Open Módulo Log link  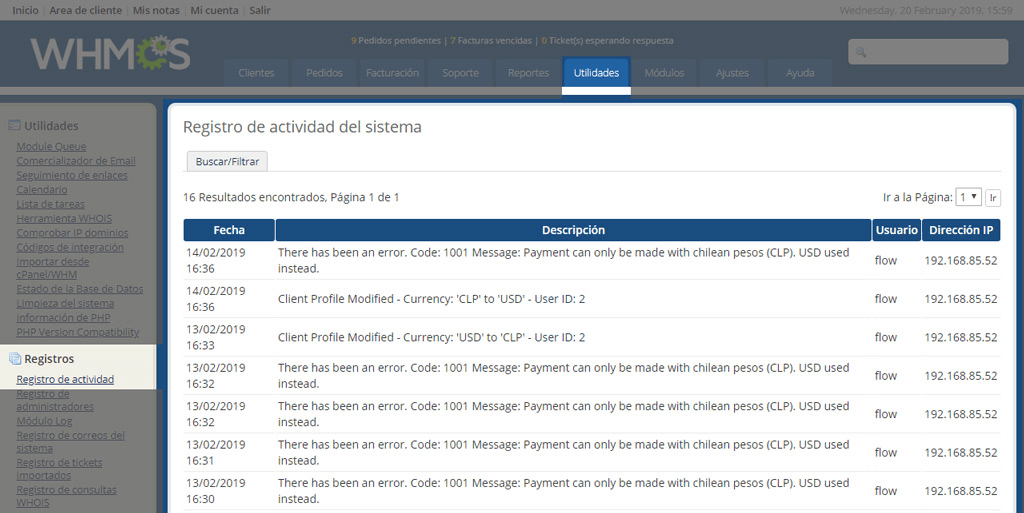pos(44,421)
